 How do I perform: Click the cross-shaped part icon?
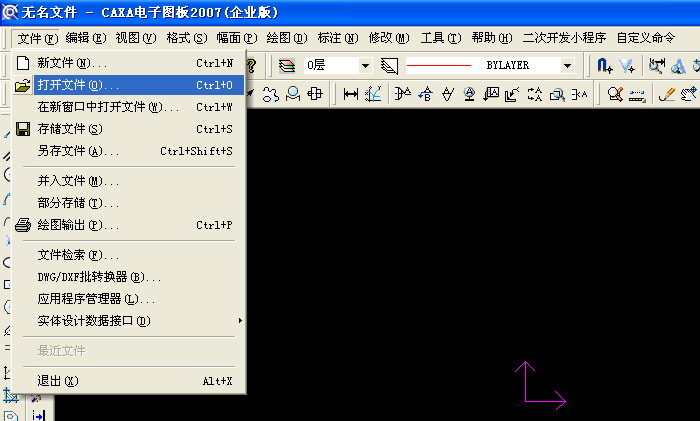[x=315, y=94]
